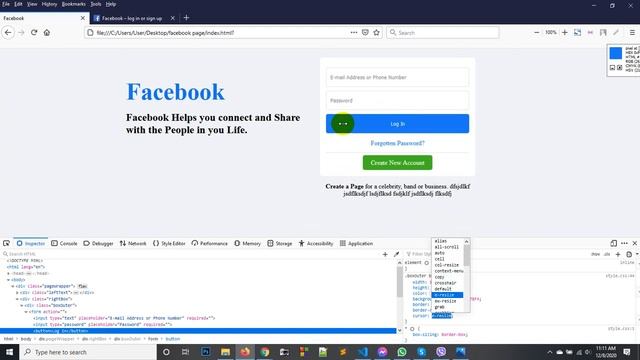Click the eyedropper icon in Inspector toolbar

pyautogui.click(x=396, y=254)
